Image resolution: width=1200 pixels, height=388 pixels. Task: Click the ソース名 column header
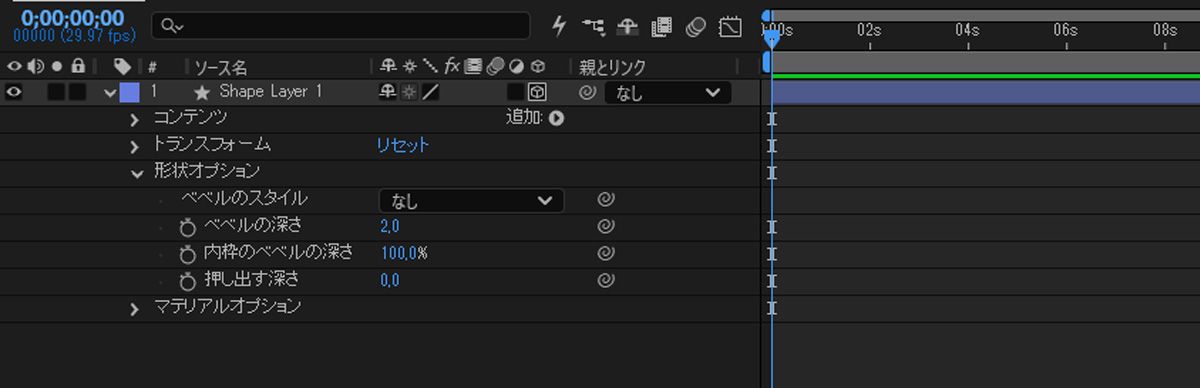220,67
